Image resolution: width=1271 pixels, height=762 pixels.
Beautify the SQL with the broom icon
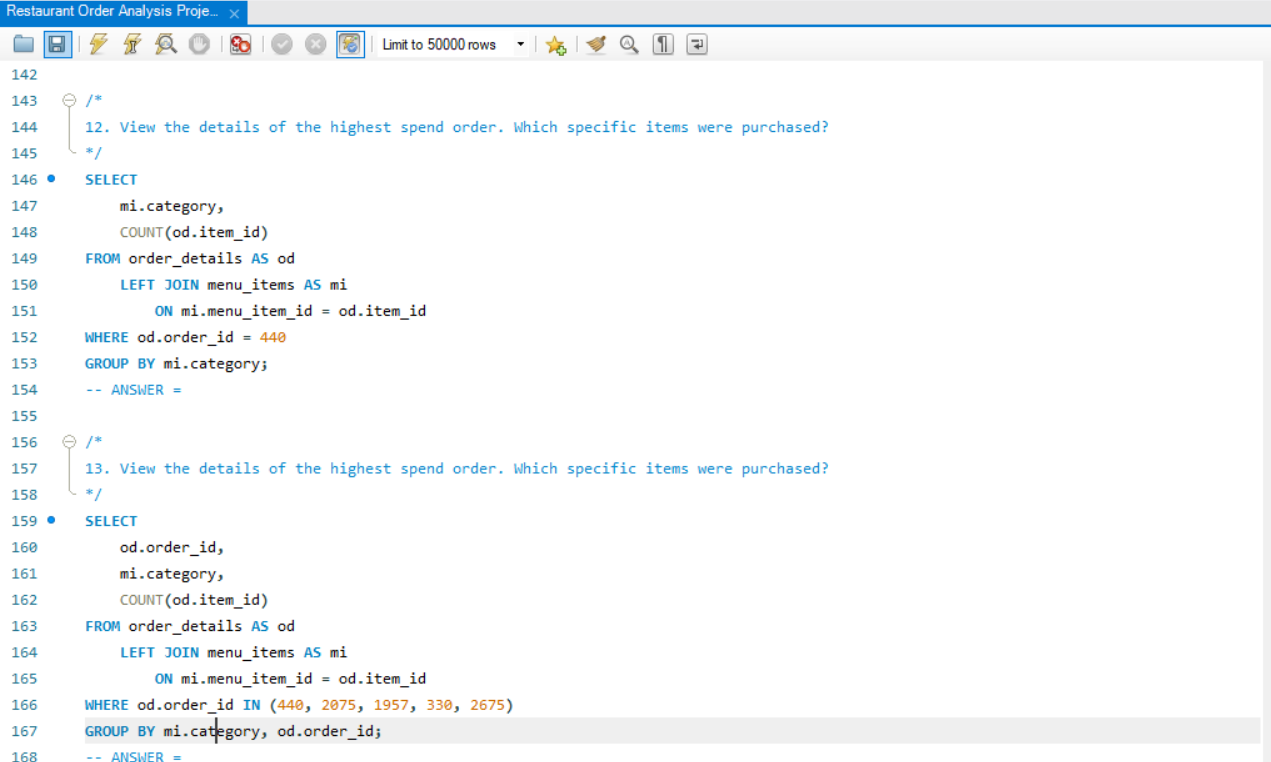click(x=596, y=44)
